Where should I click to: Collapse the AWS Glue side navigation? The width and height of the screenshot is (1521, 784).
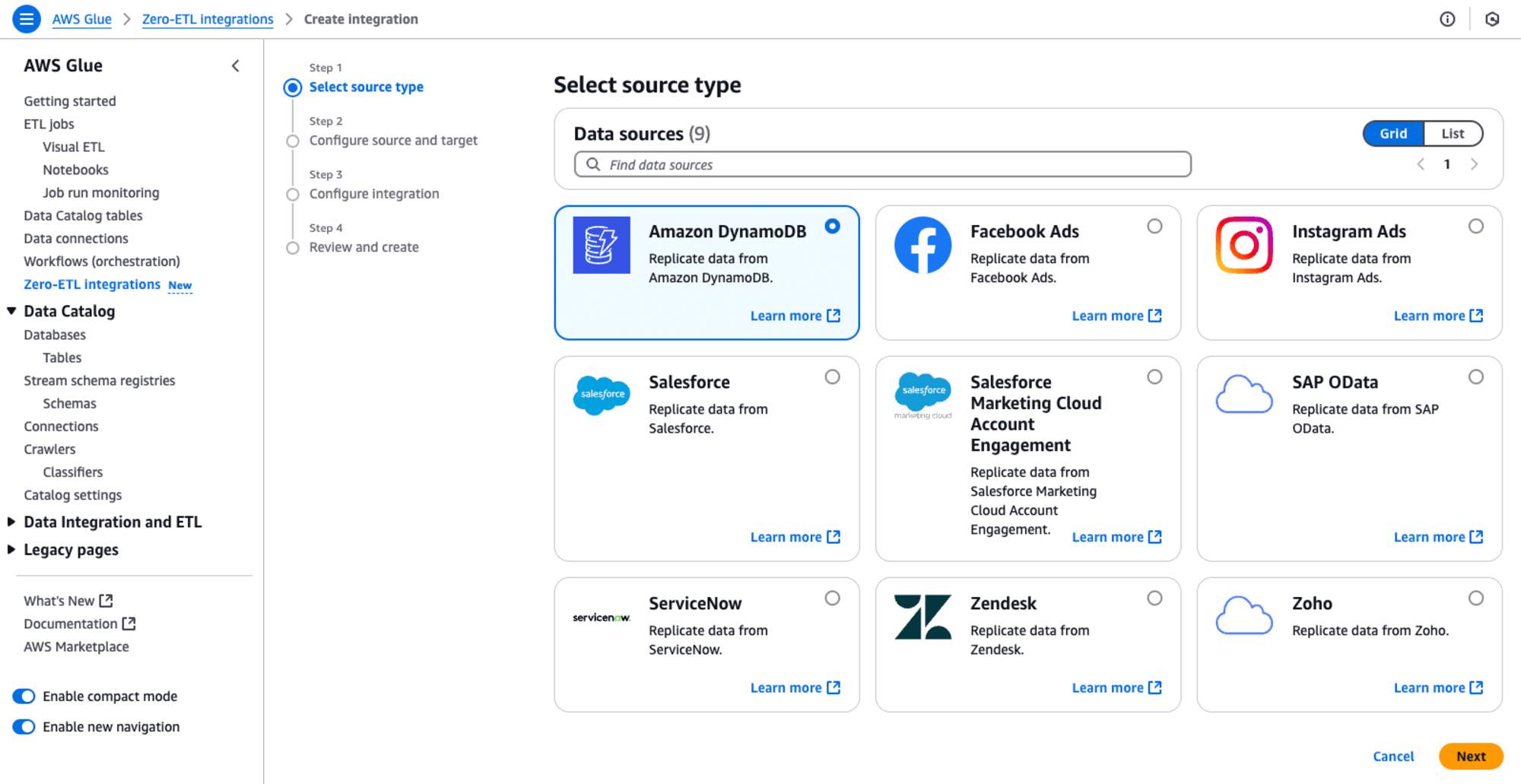point(236,66)
